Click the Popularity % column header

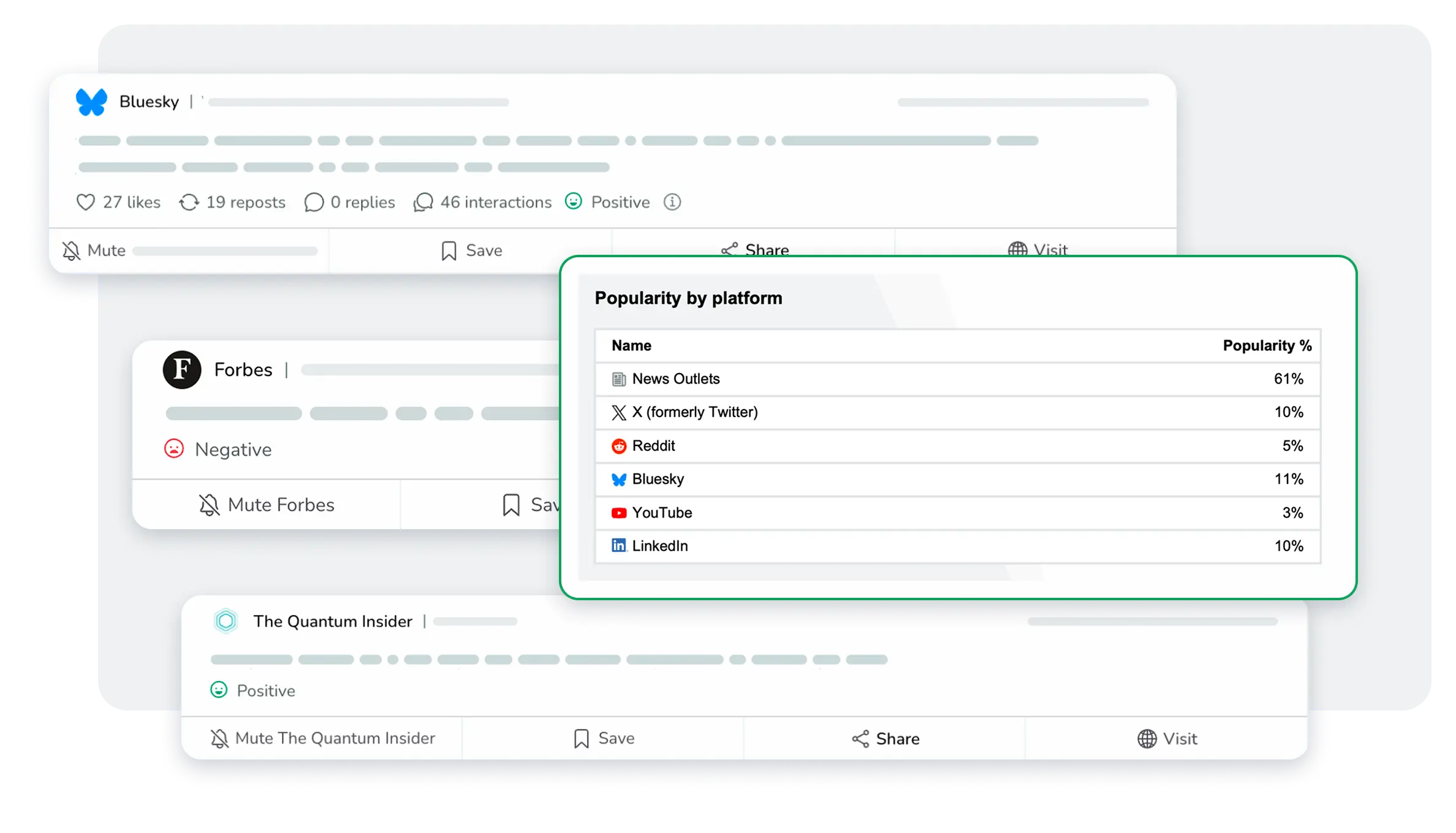(1267, 345)
